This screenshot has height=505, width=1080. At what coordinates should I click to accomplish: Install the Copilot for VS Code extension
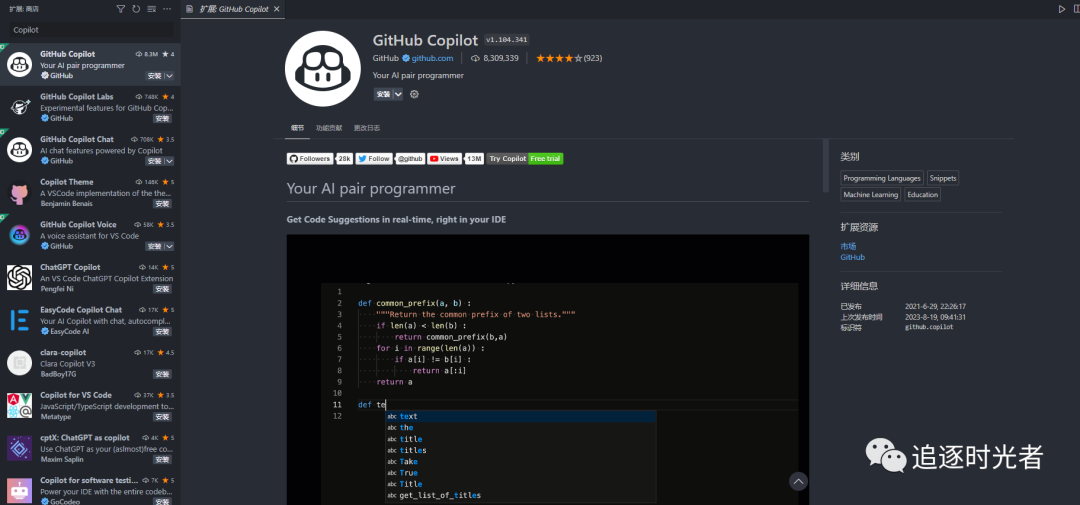pos(162,418)
